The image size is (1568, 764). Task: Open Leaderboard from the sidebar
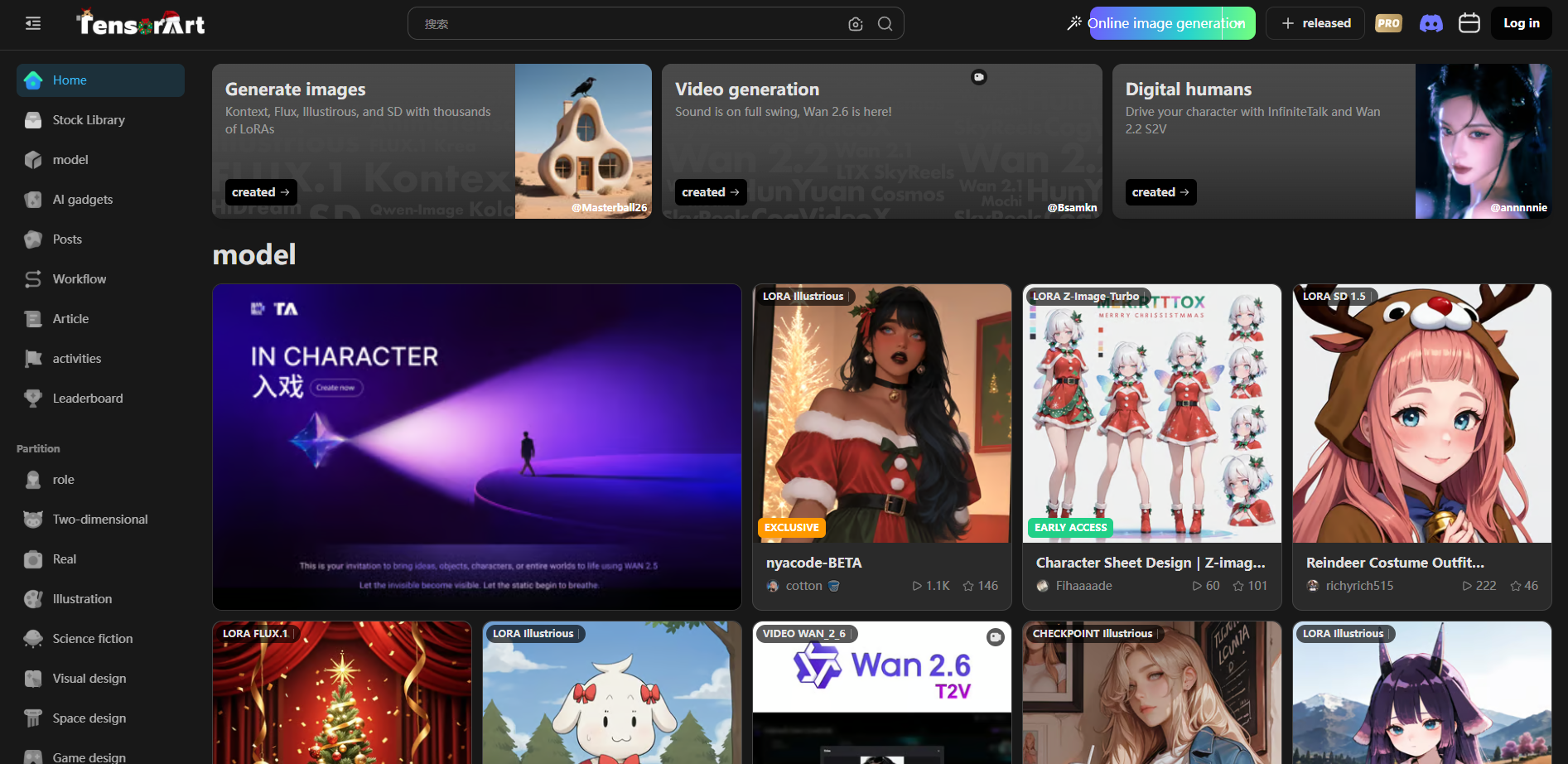88,399
